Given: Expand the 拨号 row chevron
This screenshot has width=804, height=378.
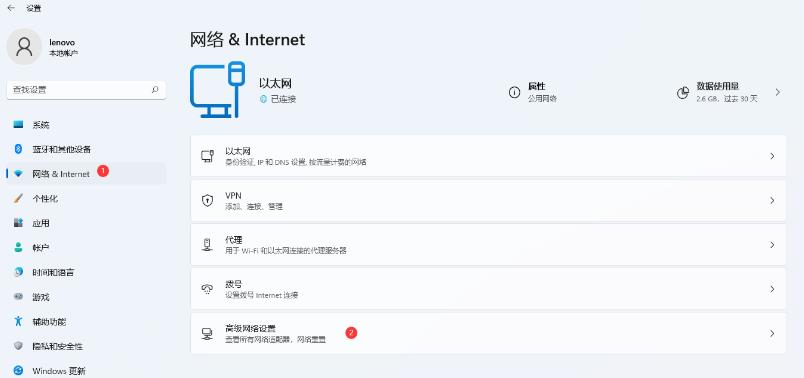Looking at the screenshot, I should pos(772,289).
